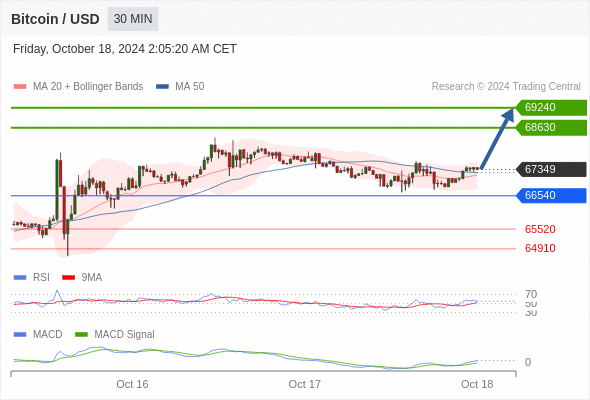Click the 64910 red support label
Screen dimensions: 590x400
(540, 248)
